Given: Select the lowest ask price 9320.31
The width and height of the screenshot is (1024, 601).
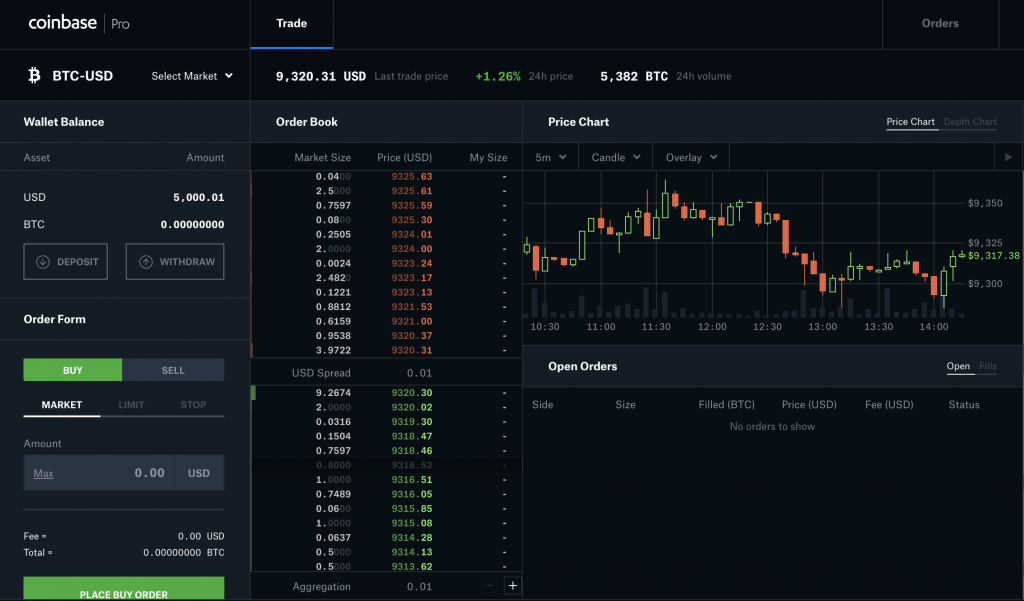Looking at the screenshot, I should [412, 350].
